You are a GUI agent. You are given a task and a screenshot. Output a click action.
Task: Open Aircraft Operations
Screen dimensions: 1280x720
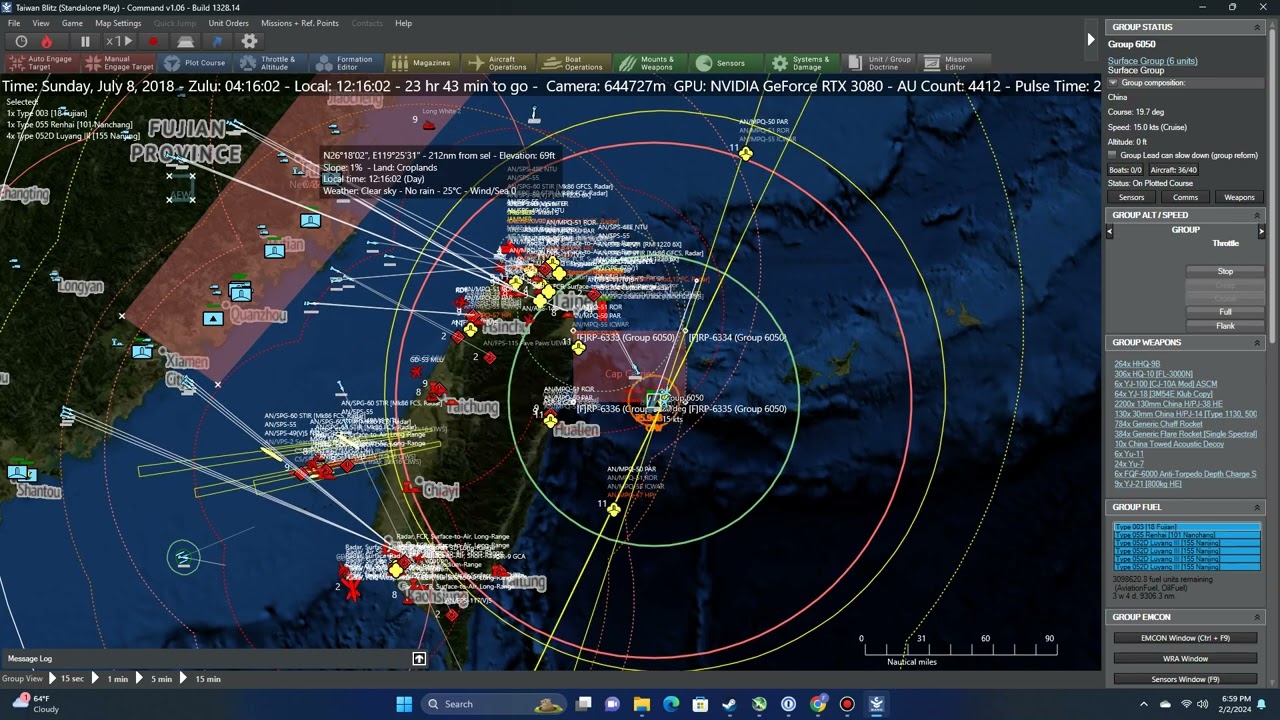point(497,63)
